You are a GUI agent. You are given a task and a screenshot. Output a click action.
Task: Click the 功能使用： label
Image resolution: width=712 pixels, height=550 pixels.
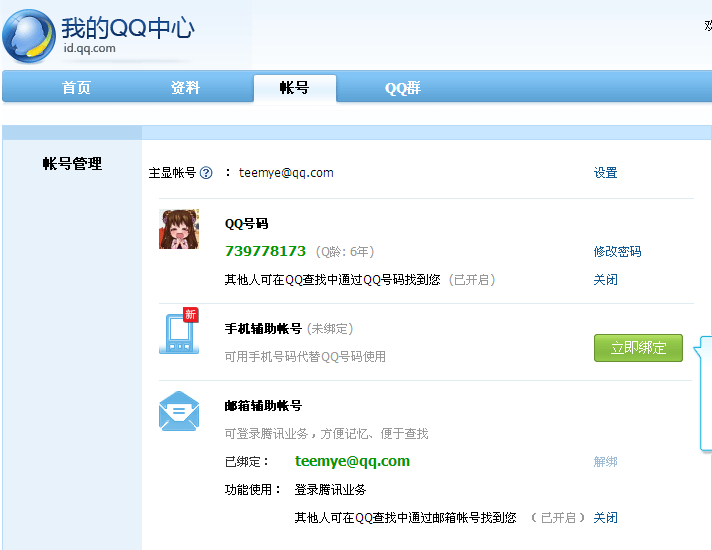253,490
